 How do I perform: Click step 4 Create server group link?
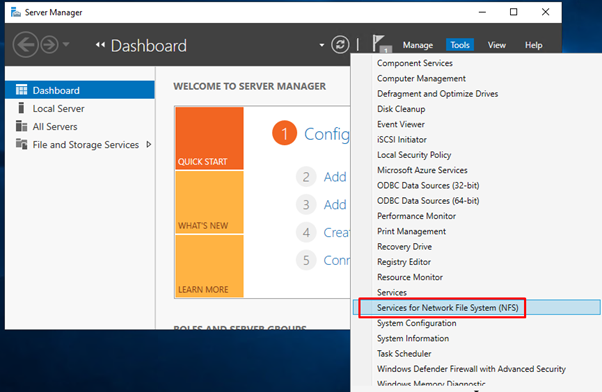(x=336, y=232)
